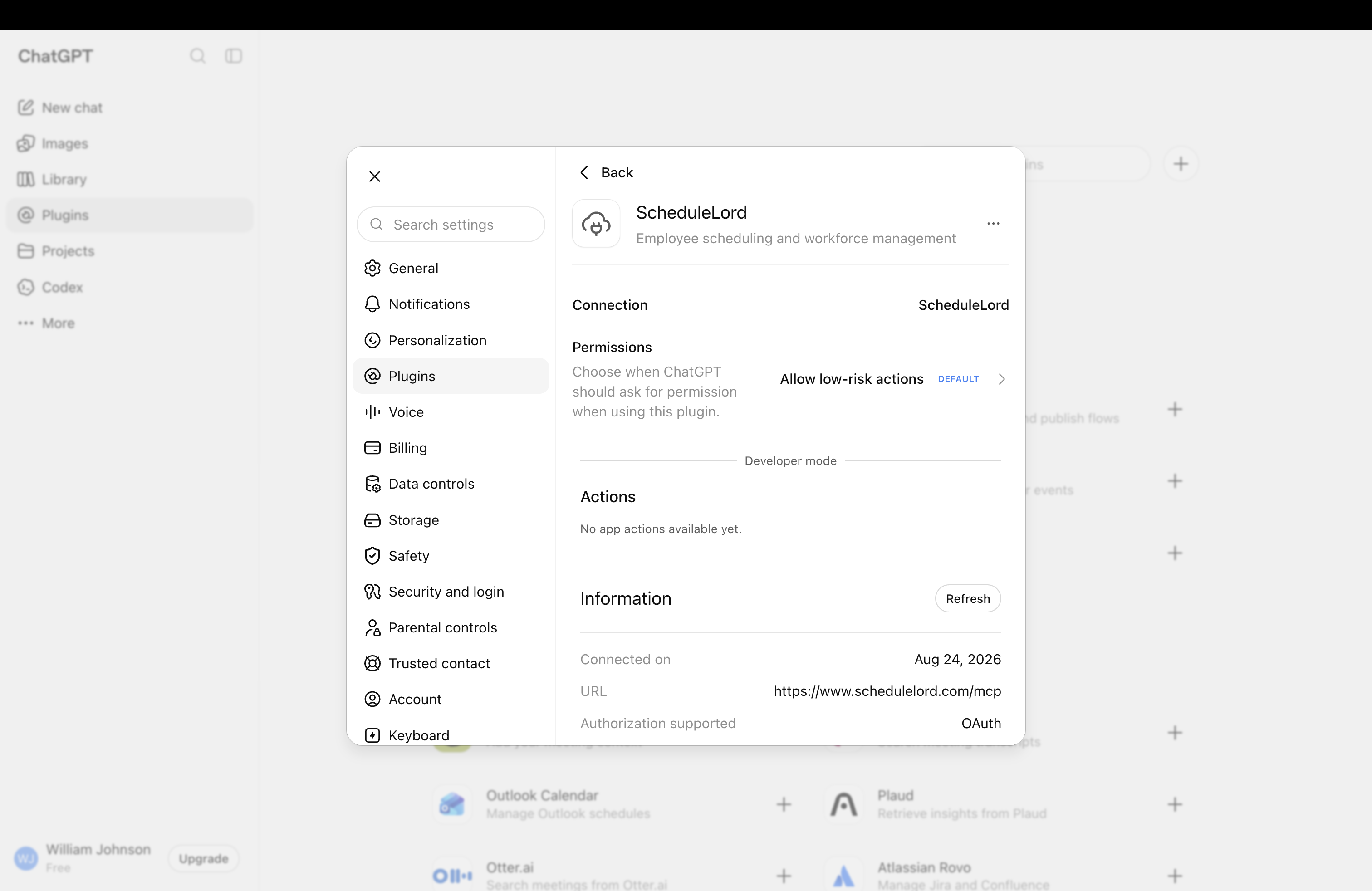Screen dimensions: 1372x891
Task: Select Plugins in settings sidebar
Action: coord(451,376)
